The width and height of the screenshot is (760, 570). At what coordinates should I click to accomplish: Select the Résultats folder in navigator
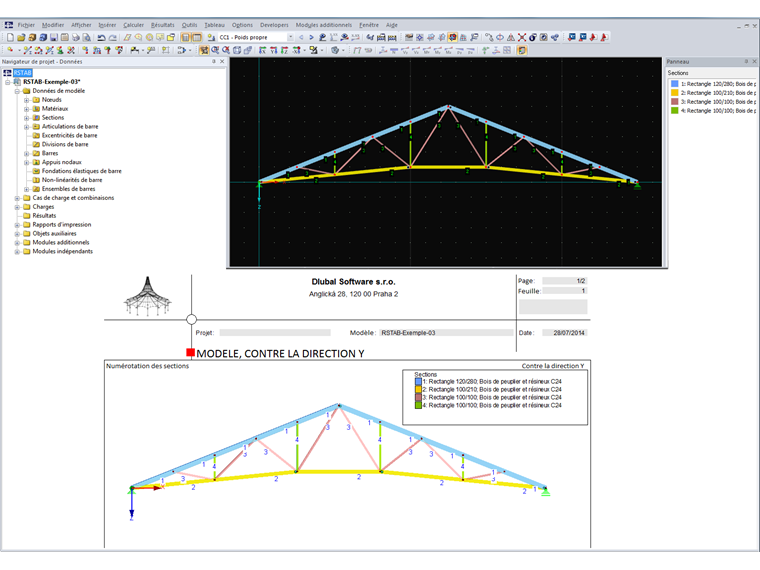point(44,216)
